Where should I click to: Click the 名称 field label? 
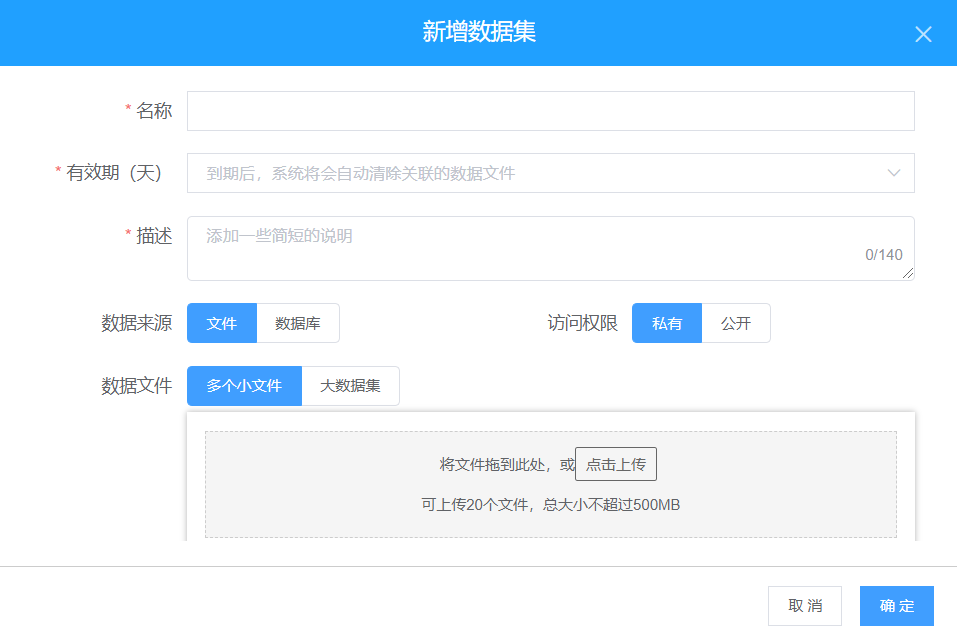(154, 111)
